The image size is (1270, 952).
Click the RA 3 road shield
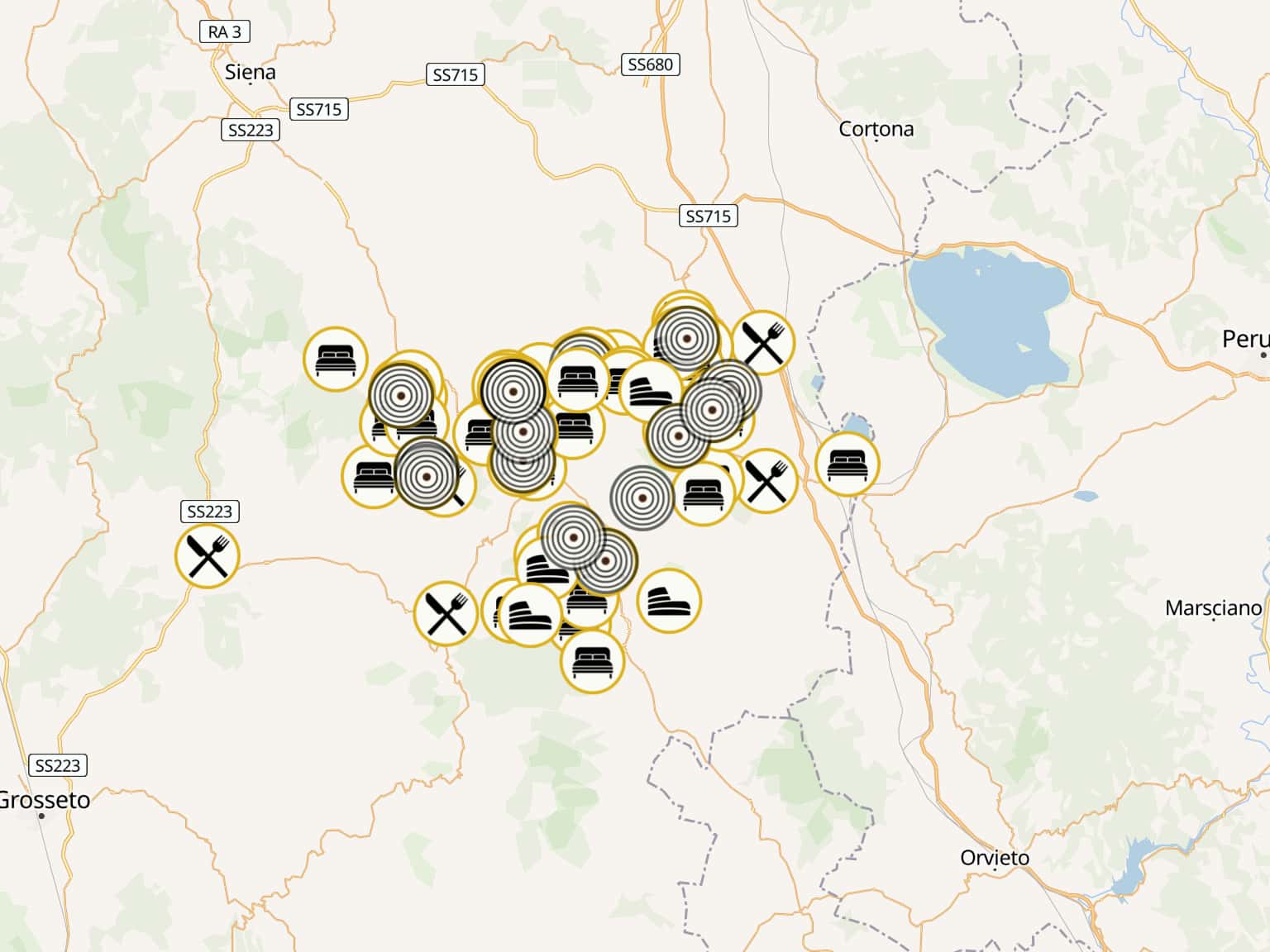(x=225, y=31)
